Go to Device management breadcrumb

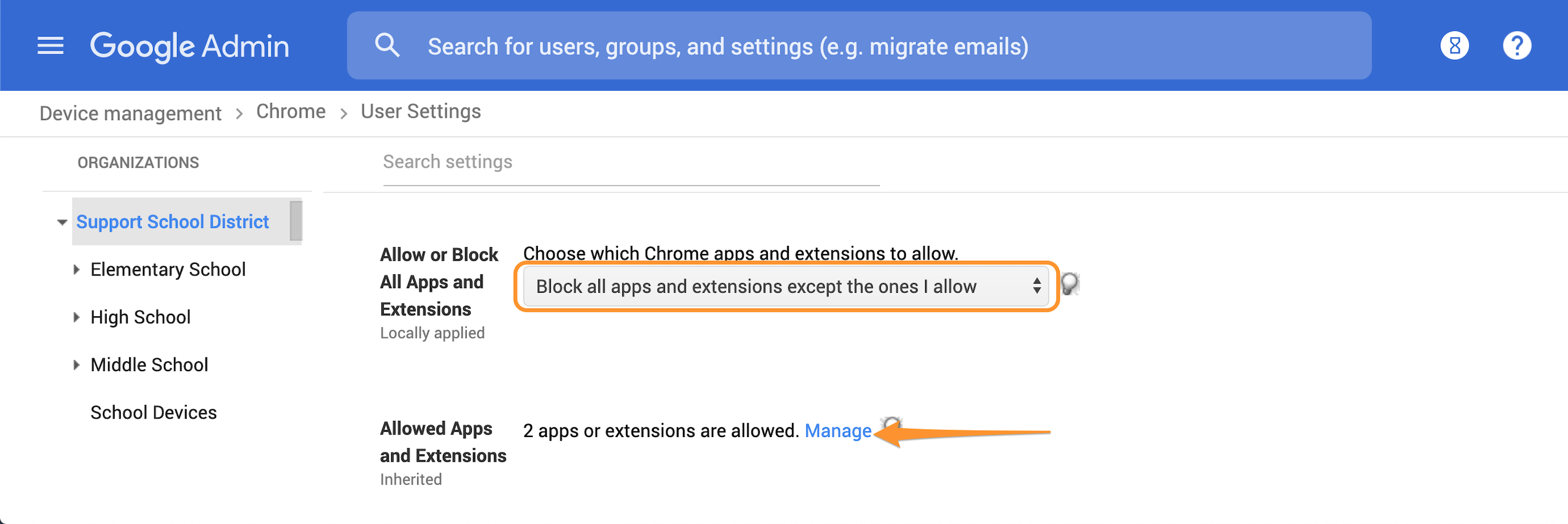tap(130, 113)
